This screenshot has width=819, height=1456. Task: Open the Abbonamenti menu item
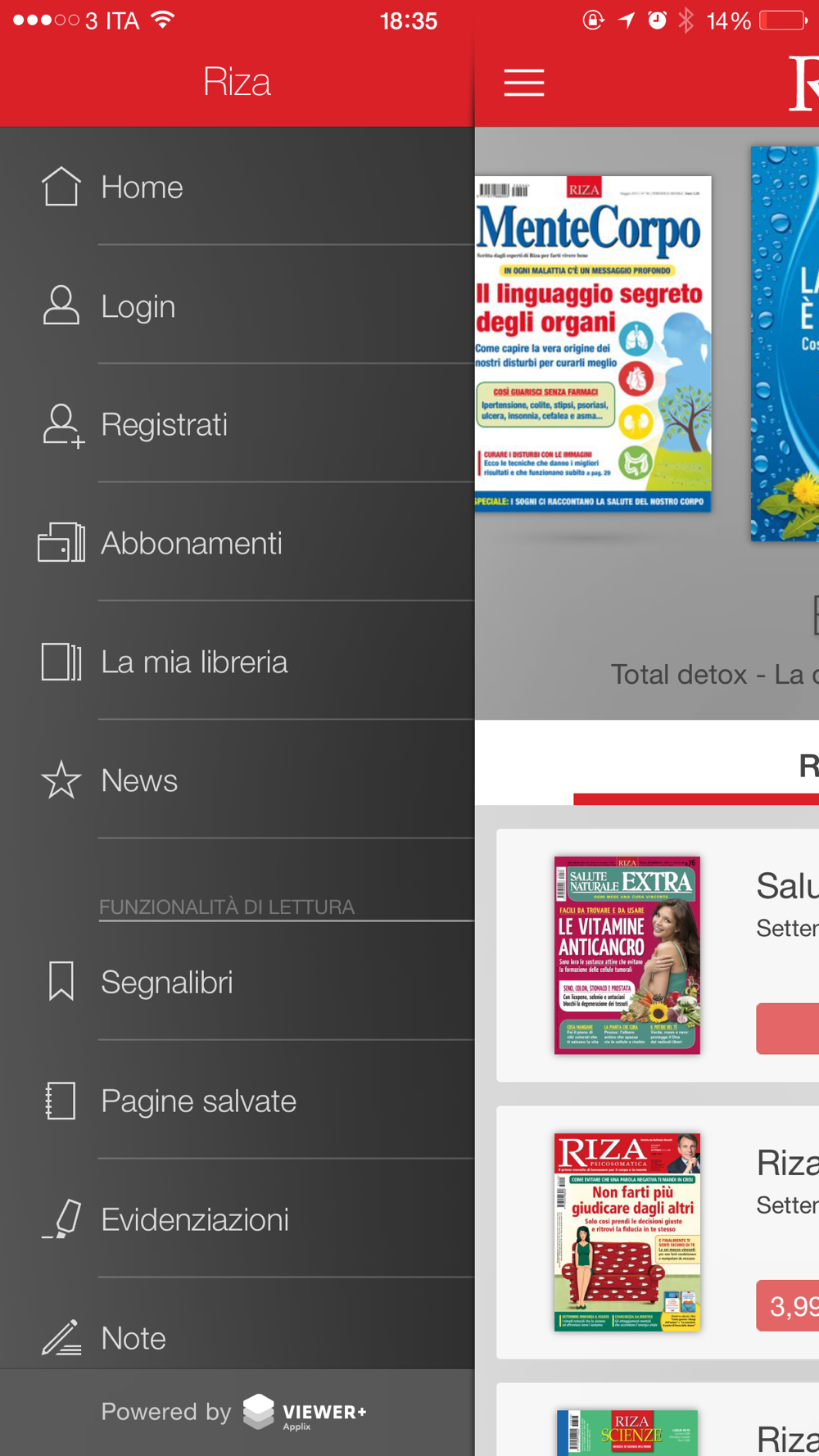pyautogui.click(x=238, y=543)
